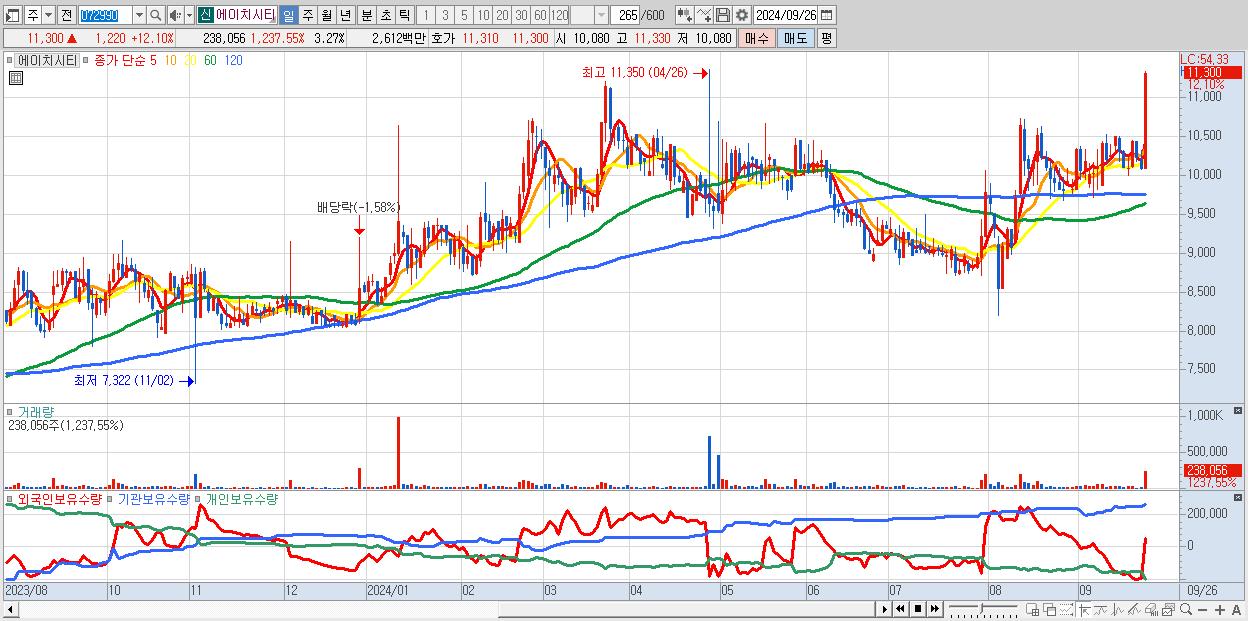Open the dropdown right of interval 120
Image resolution: width=1248 pixels, height=621 pixels.
601,15
